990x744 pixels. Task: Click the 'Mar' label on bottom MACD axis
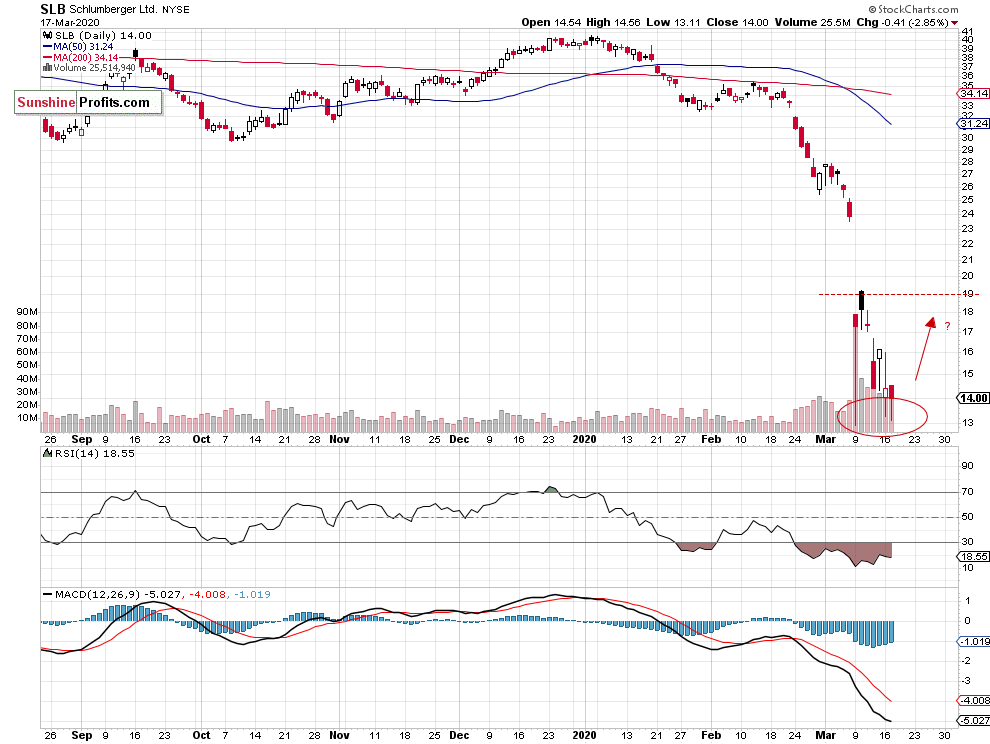(x=825, y=735)
